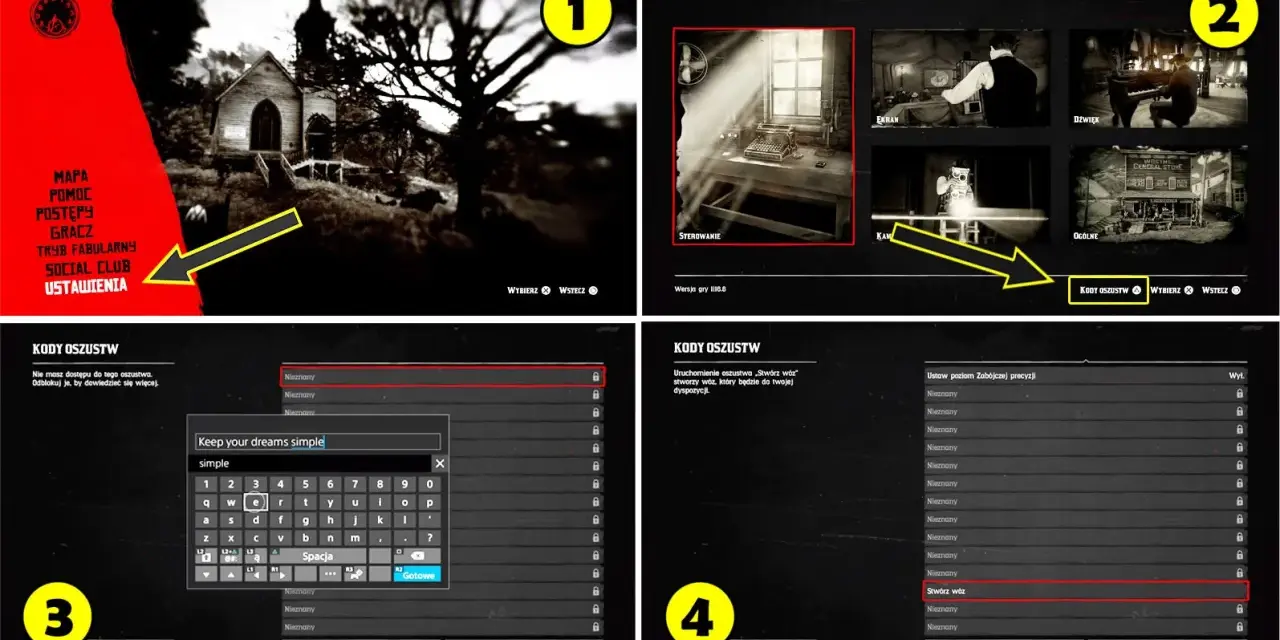The image size is (1280, 640).
Task: Select Tryb Fabularny in the pause menu
Action: pos(87,248)
